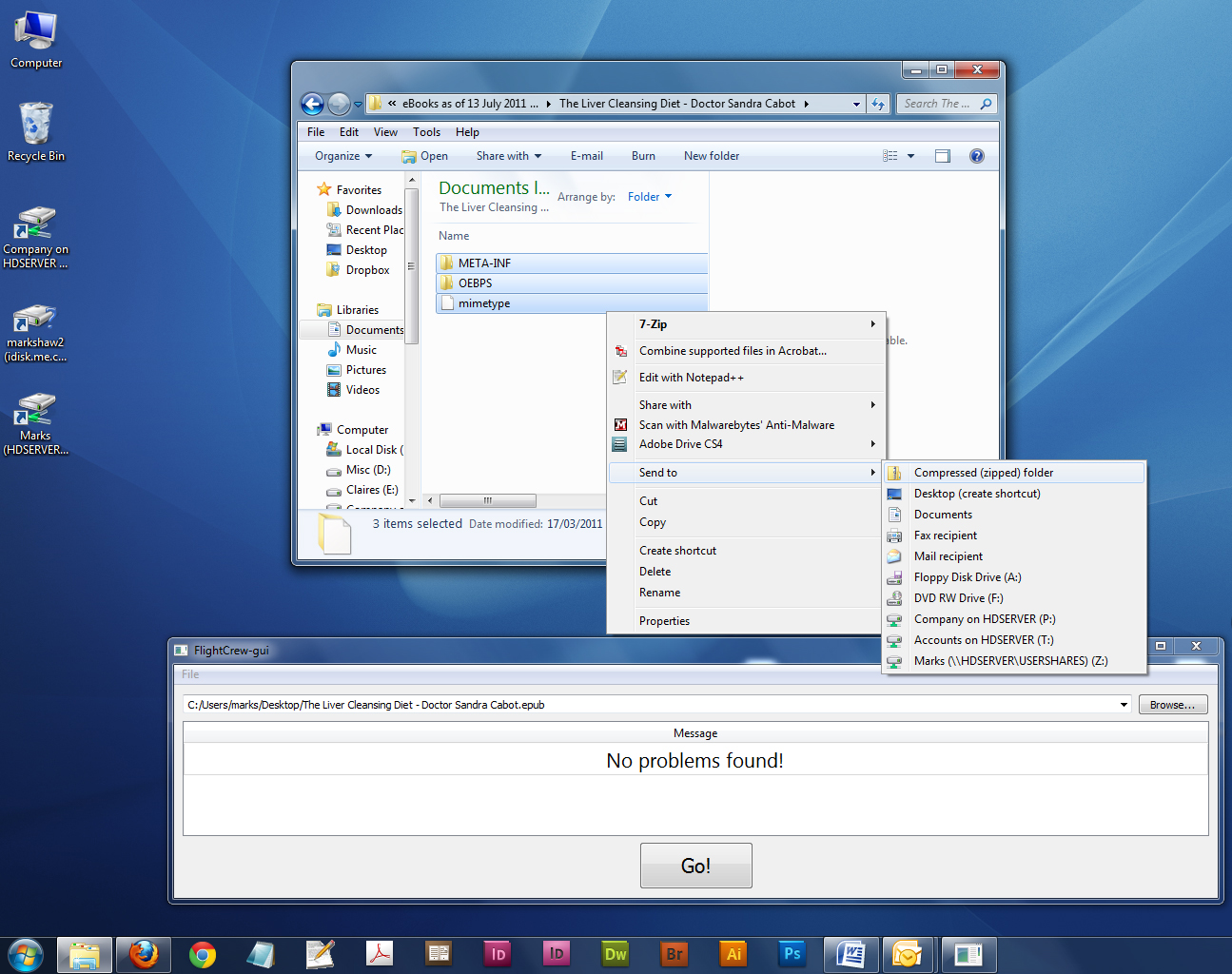Select Edit with Notepad++
The width and height of the screenshot is (1232, 974).
tap(691, 378)
